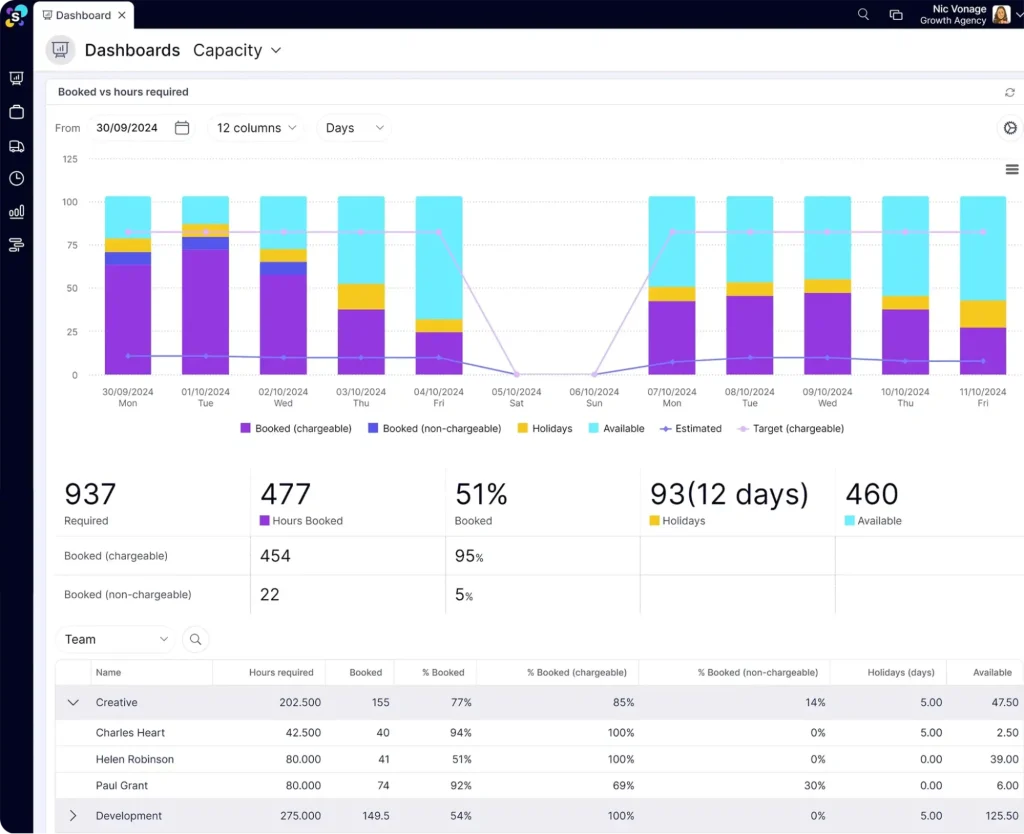Toggle Estimated line legend series
The image size is (1024, 834).
690,428
